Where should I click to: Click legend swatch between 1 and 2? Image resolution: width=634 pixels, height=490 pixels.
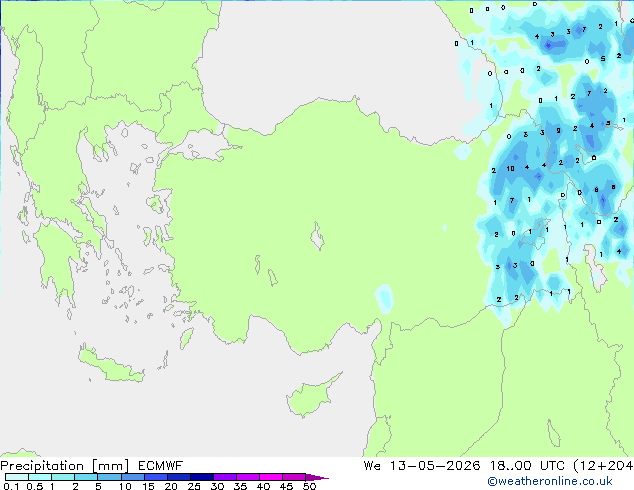[x=63, y=477]
